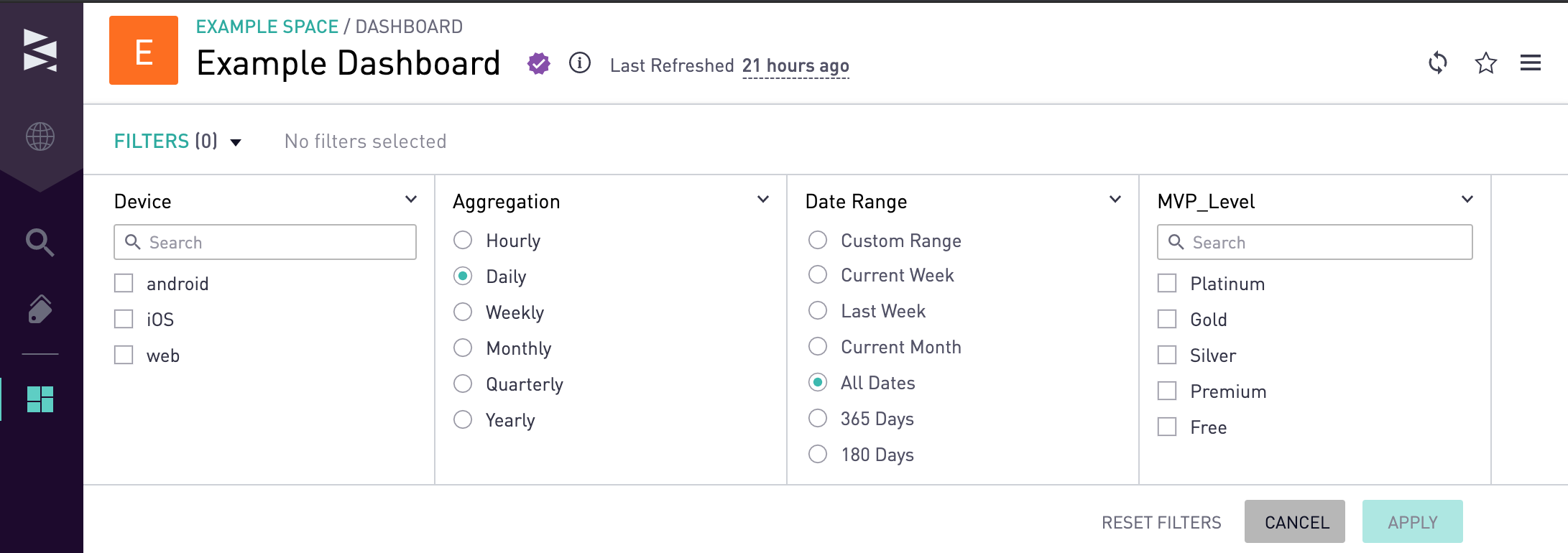1568x553 pixels.
Task: Select Weekly aggregation
Action: [x=464, y=312]
